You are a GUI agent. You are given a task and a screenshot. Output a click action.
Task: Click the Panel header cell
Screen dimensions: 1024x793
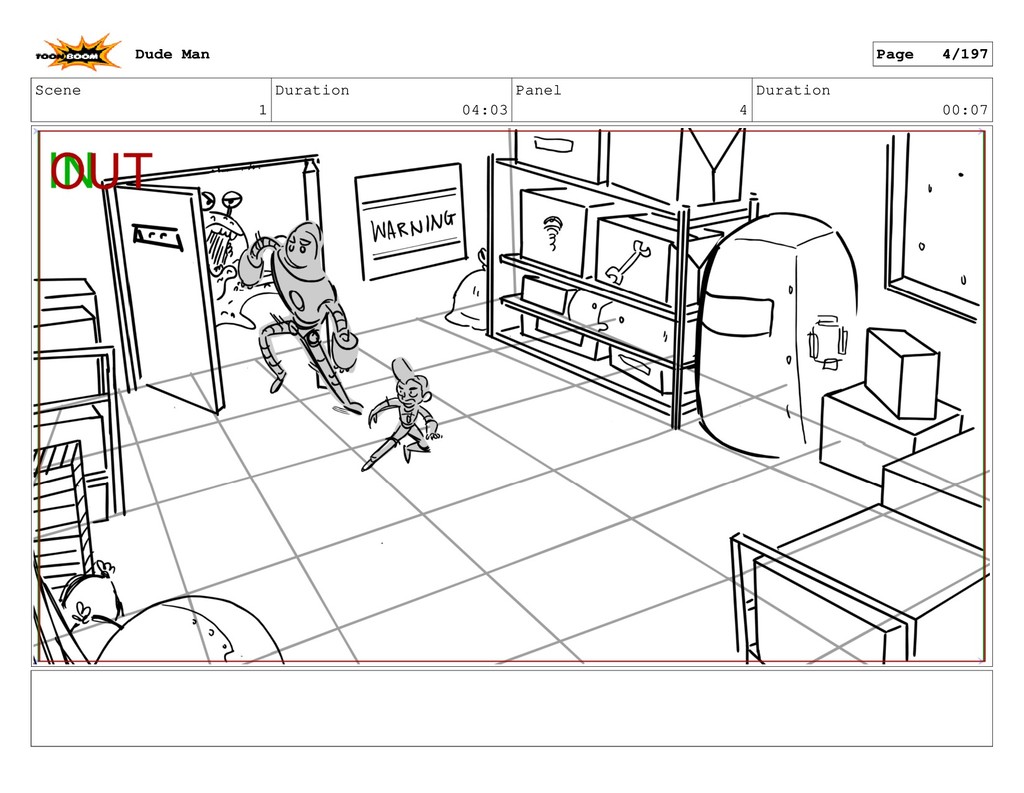pos(631,100)
